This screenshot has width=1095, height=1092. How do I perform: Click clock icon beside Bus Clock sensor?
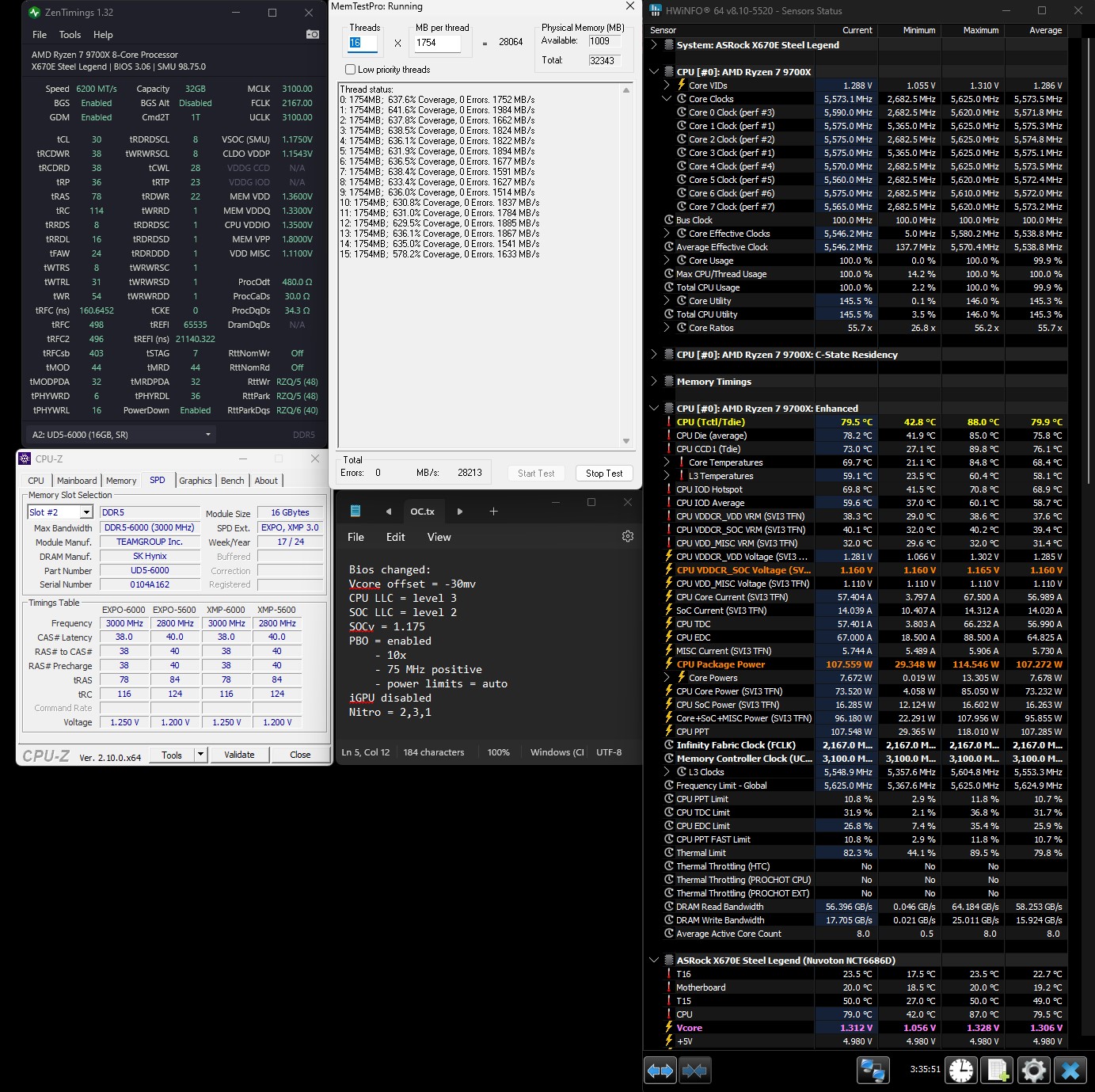[x=669, y=220]
